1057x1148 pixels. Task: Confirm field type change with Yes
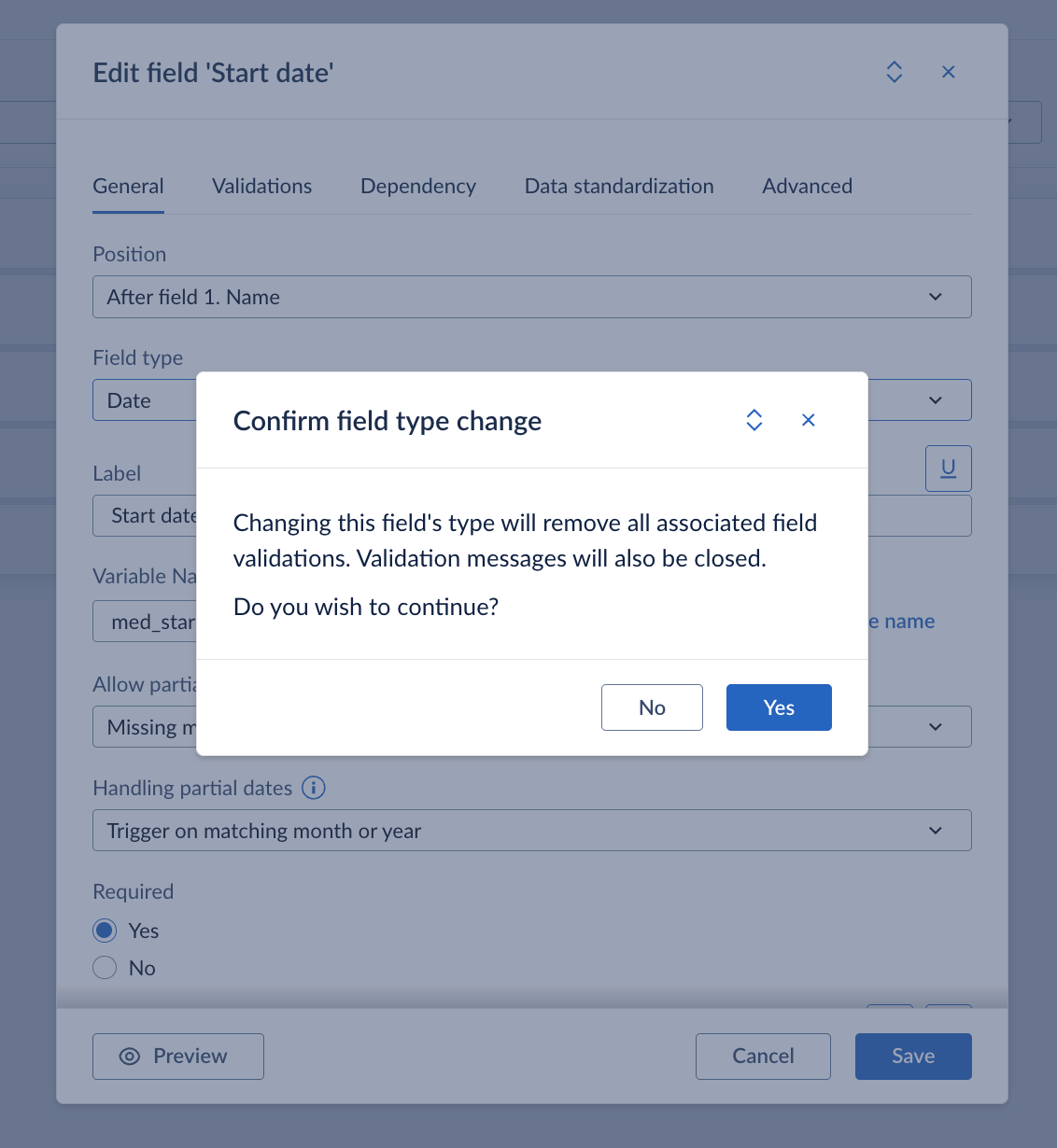click(x=779, y=707)
